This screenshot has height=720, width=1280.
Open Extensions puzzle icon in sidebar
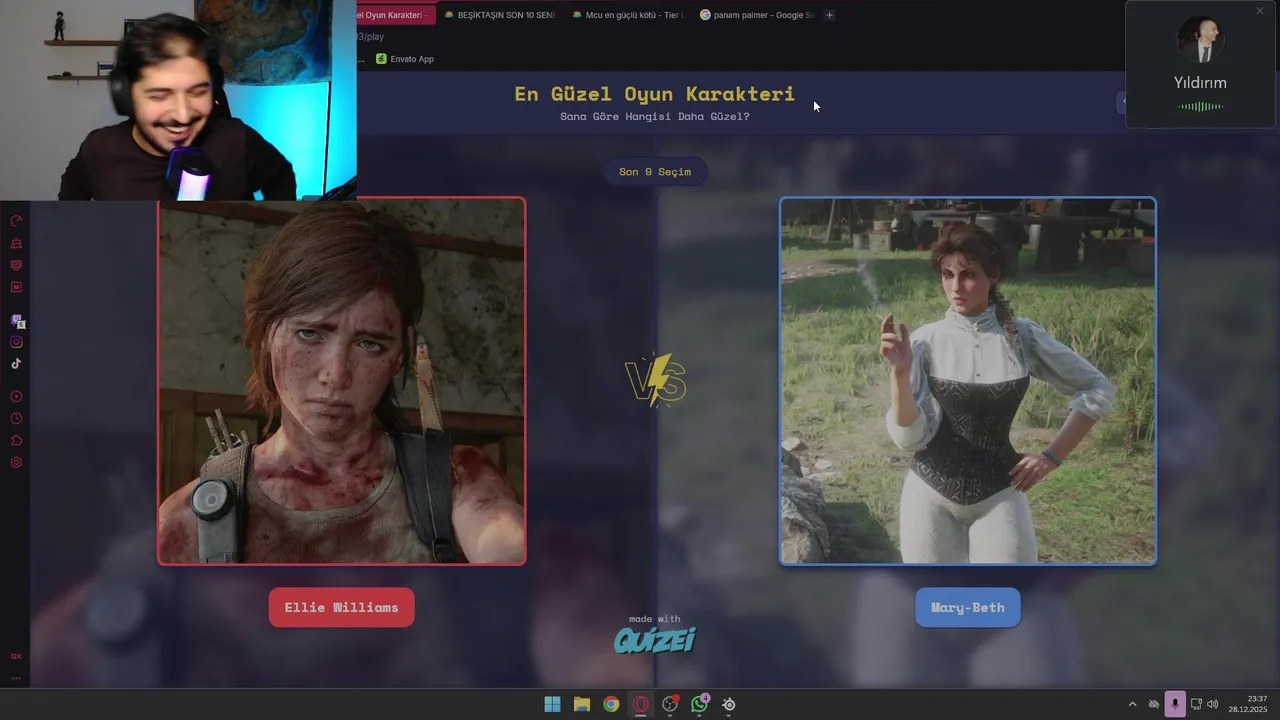tap(16, 441)
